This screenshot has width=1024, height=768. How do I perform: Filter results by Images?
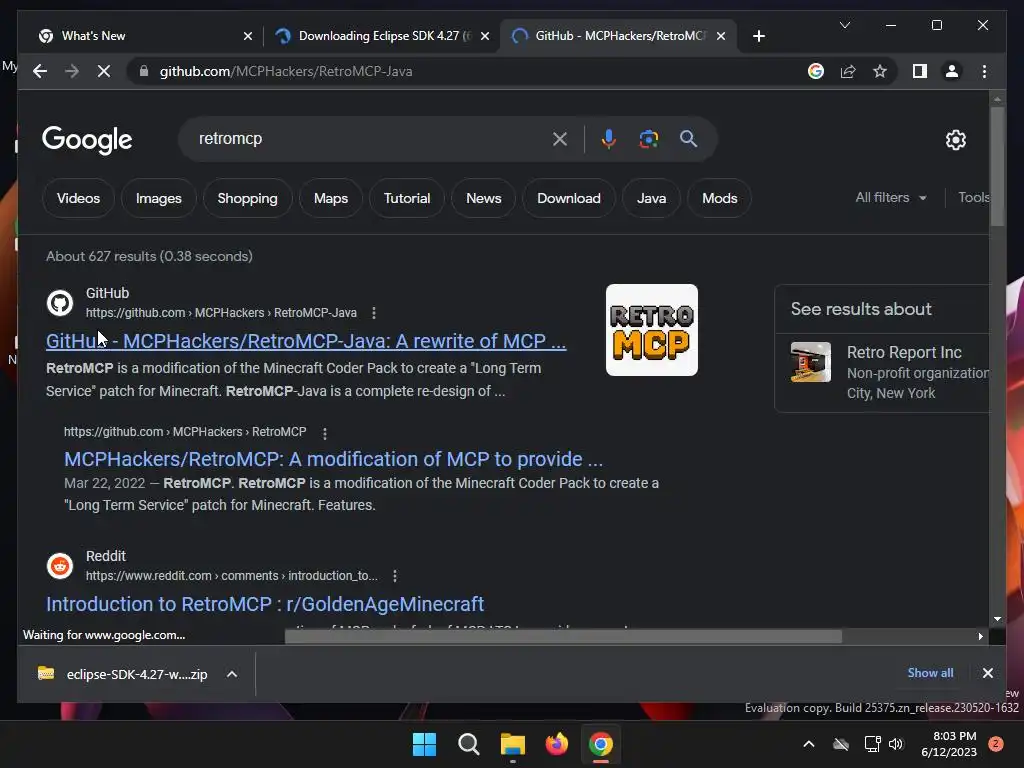(x=159, y=198)
